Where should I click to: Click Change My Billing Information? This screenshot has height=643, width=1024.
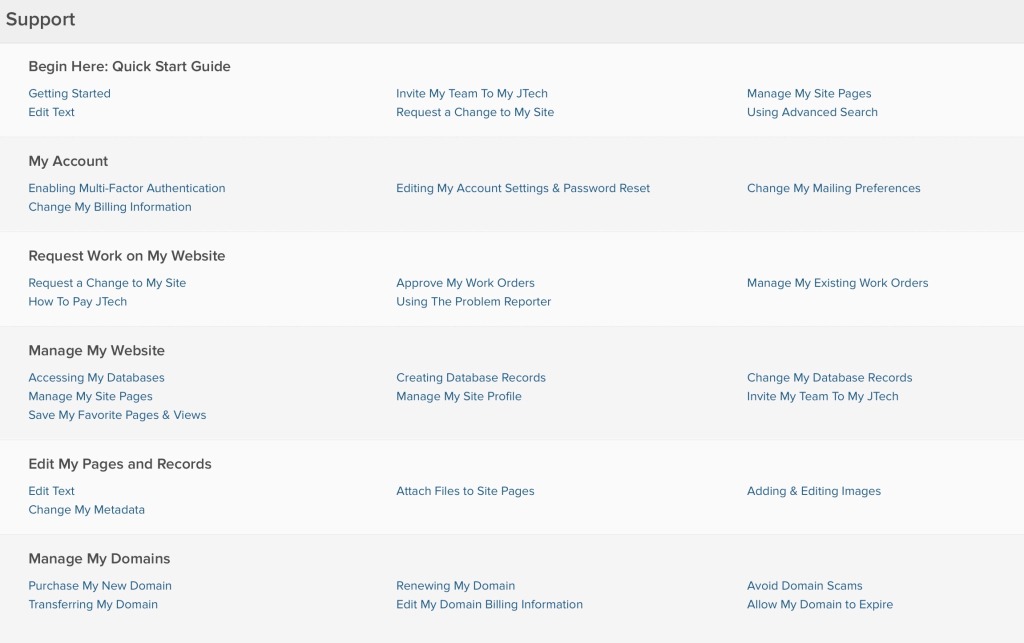coord(110,206)
